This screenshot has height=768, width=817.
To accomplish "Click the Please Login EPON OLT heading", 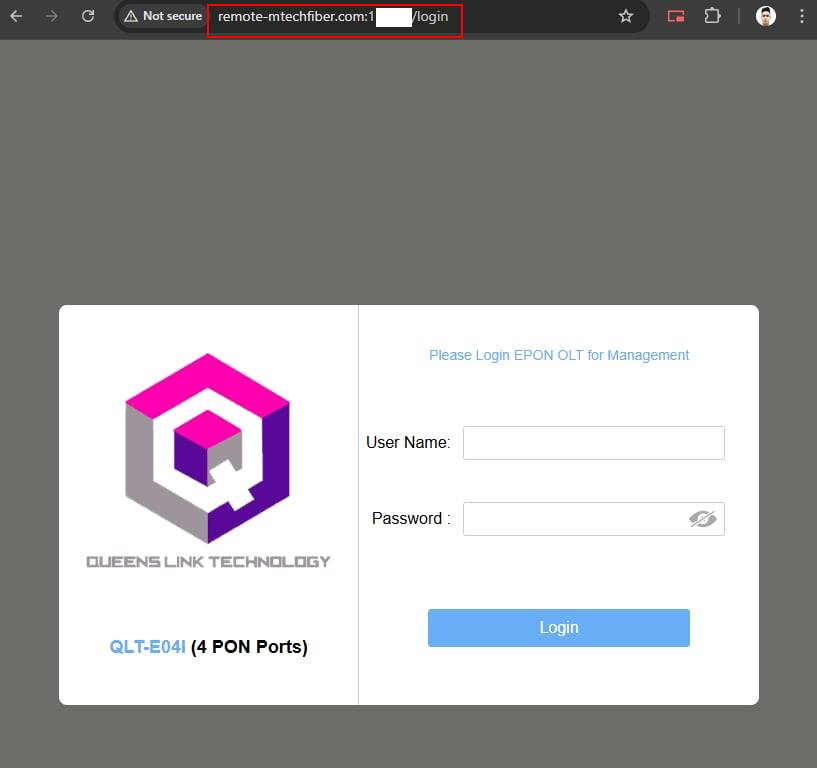I will point(559,355).
